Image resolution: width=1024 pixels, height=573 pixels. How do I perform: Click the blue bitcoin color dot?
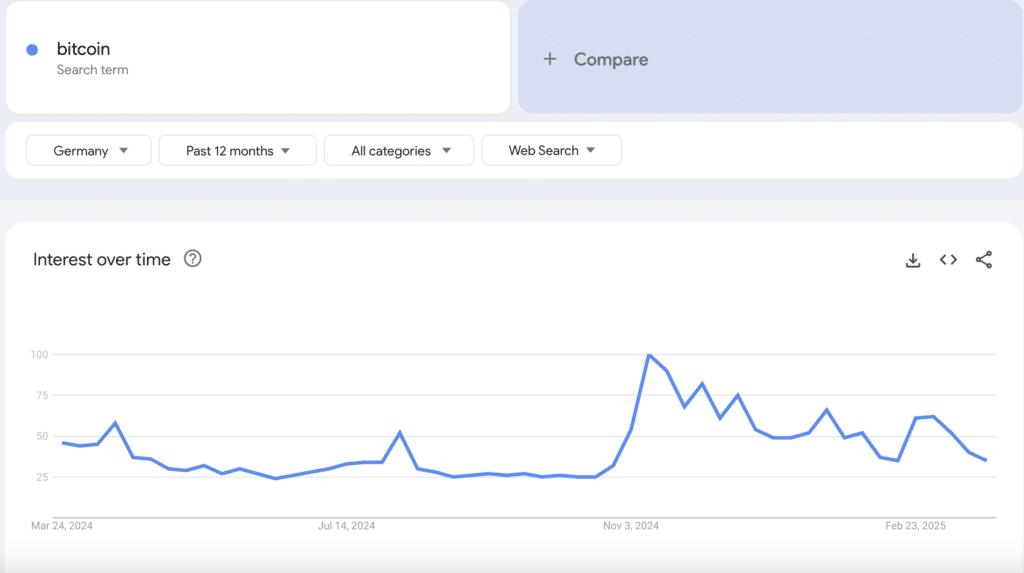[x=32, y=50]
